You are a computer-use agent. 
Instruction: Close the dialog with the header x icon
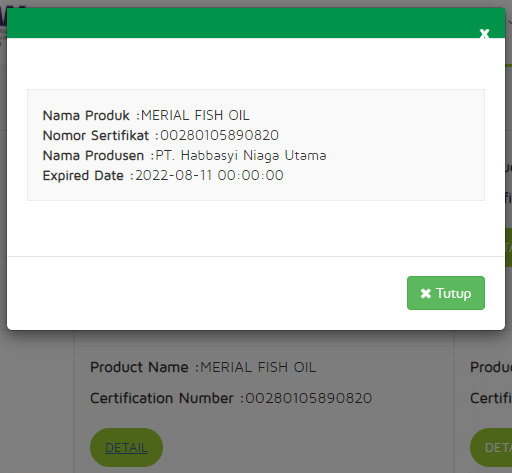(x=484, y=33)
